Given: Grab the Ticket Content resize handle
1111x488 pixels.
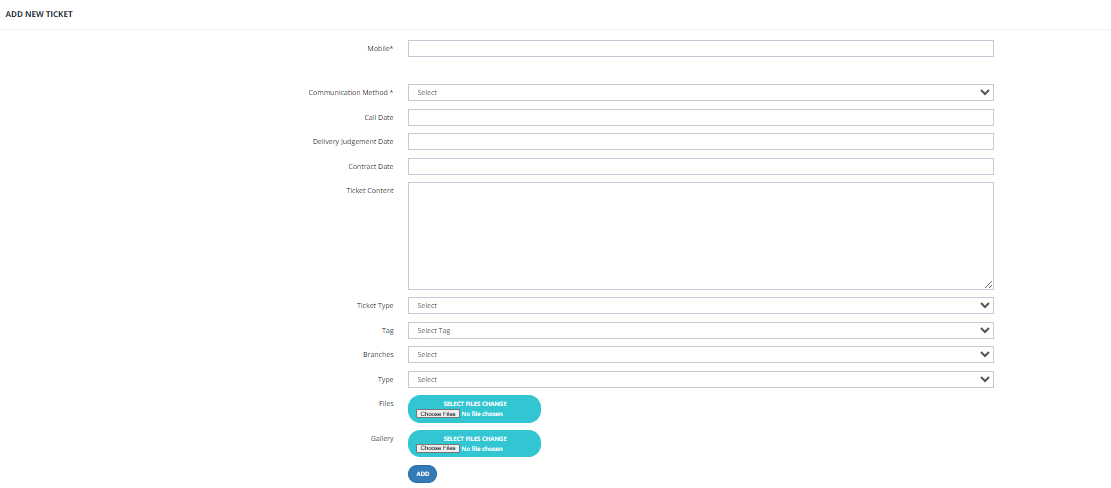Looking at the screenshot, I should pyautogui.click(x=988, y=285).
